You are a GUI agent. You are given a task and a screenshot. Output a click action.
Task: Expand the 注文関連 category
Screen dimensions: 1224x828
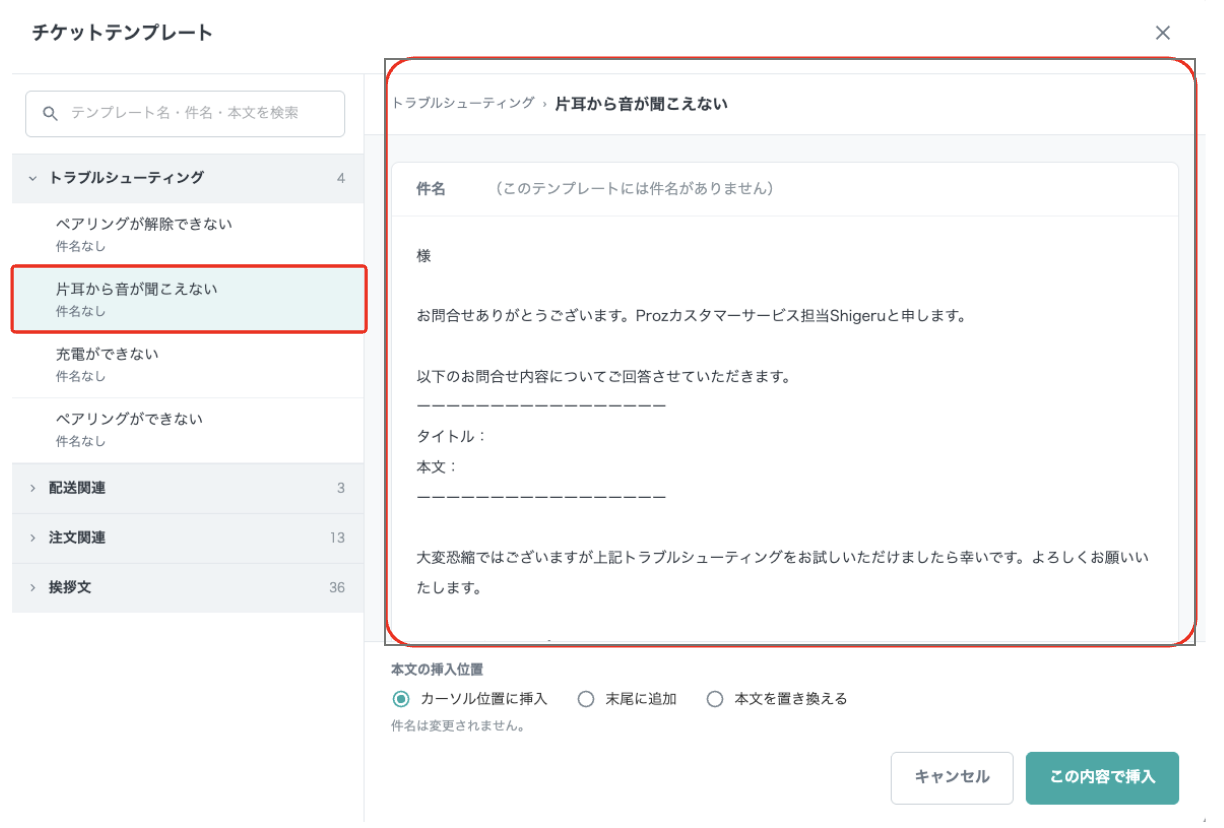188,538
